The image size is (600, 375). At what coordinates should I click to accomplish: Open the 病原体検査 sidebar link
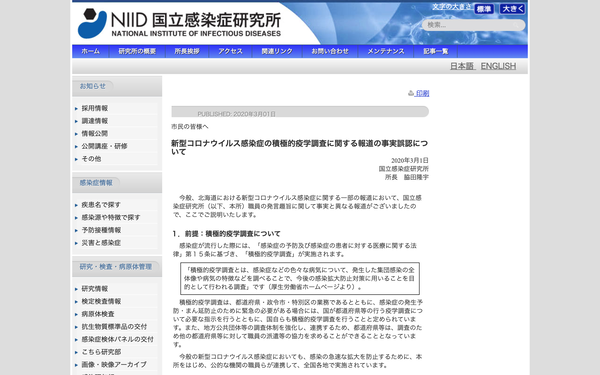pos(98,314)
